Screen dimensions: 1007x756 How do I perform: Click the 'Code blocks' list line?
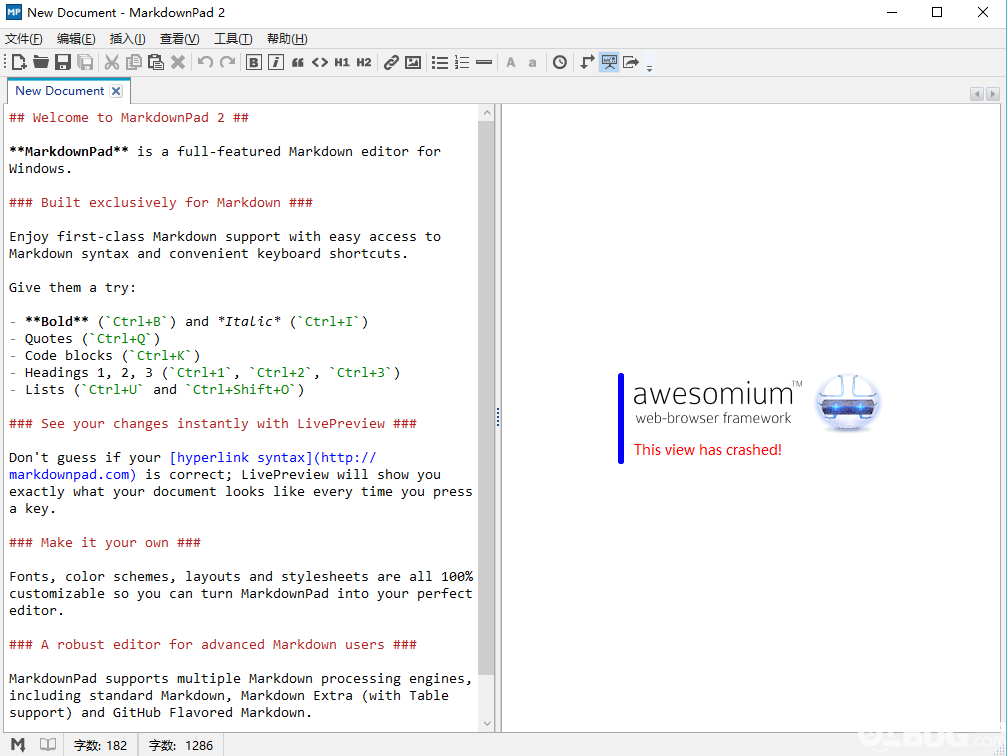click(105, 355)
